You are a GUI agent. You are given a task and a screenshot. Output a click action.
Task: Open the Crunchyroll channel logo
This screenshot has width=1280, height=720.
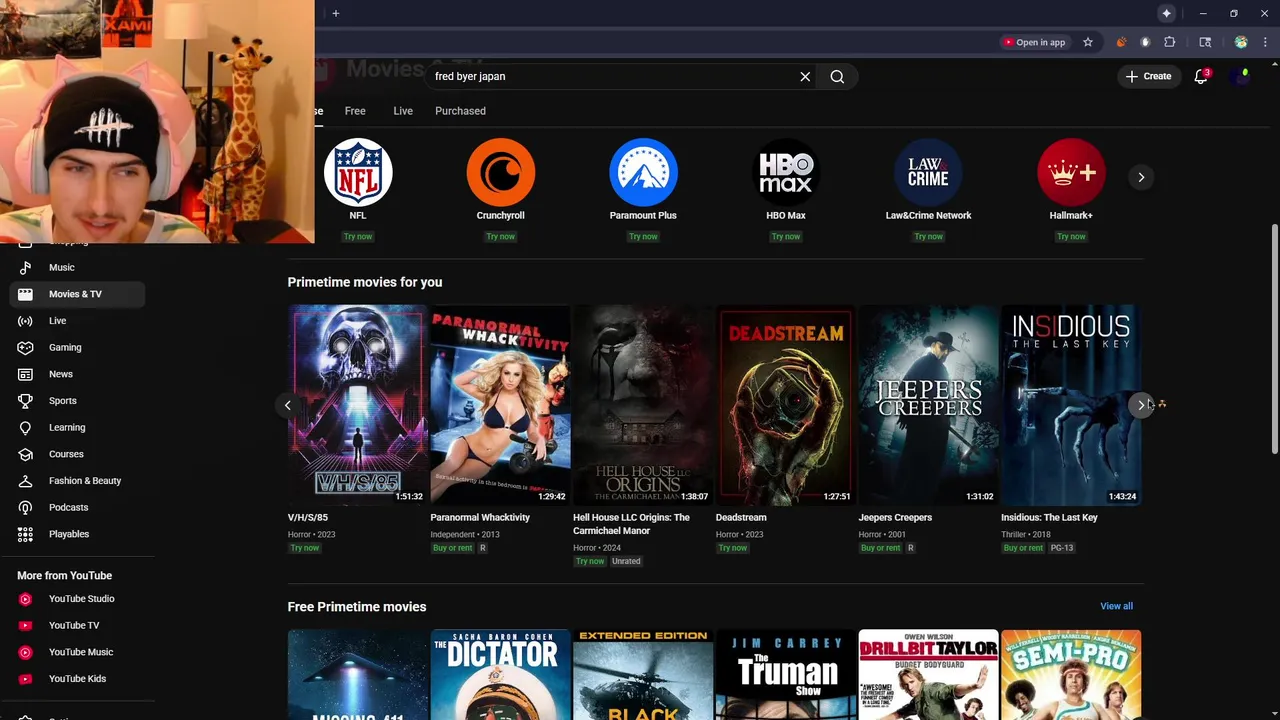500,173
